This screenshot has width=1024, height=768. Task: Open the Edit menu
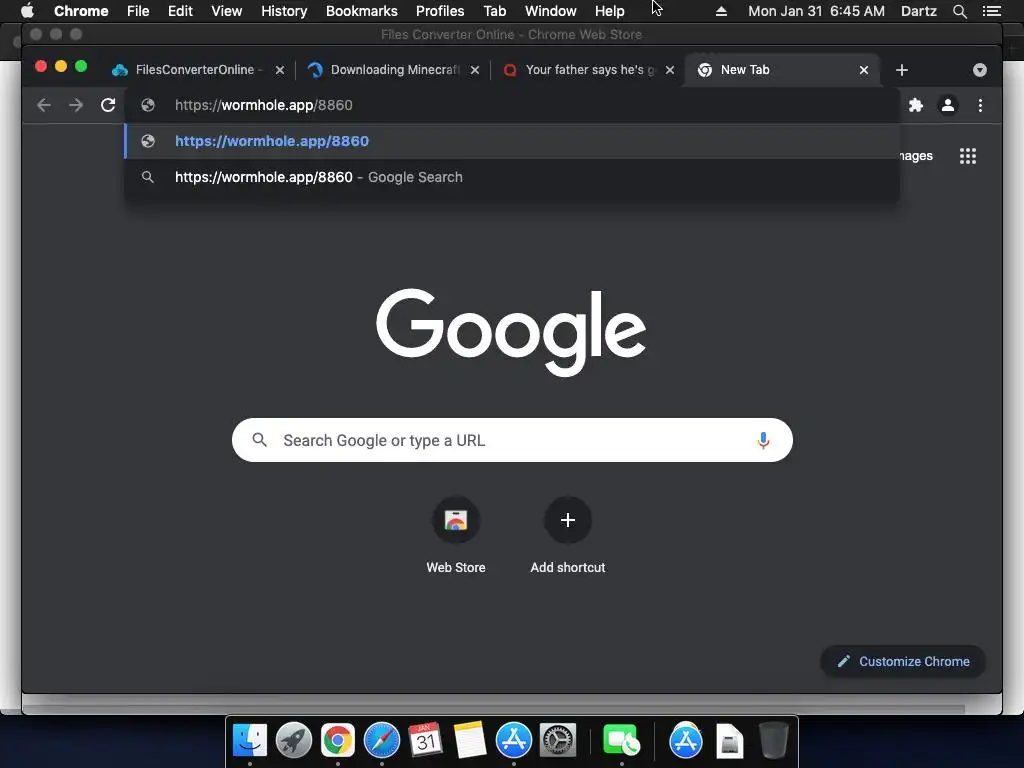pos(180,11)
